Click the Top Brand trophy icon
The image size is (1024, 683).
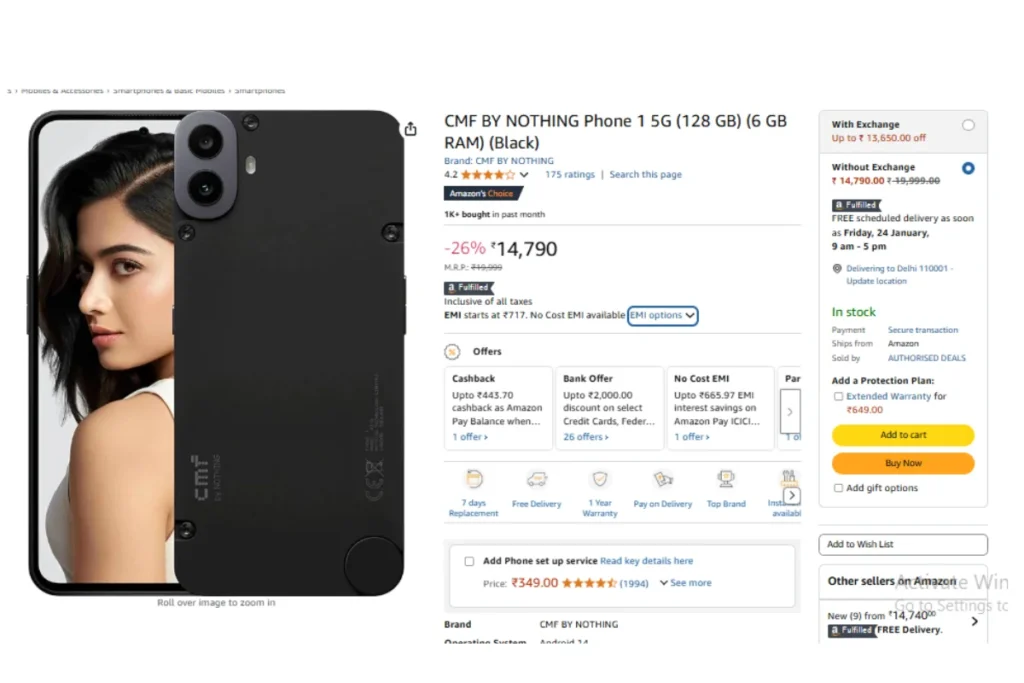[x=726, y=479]
